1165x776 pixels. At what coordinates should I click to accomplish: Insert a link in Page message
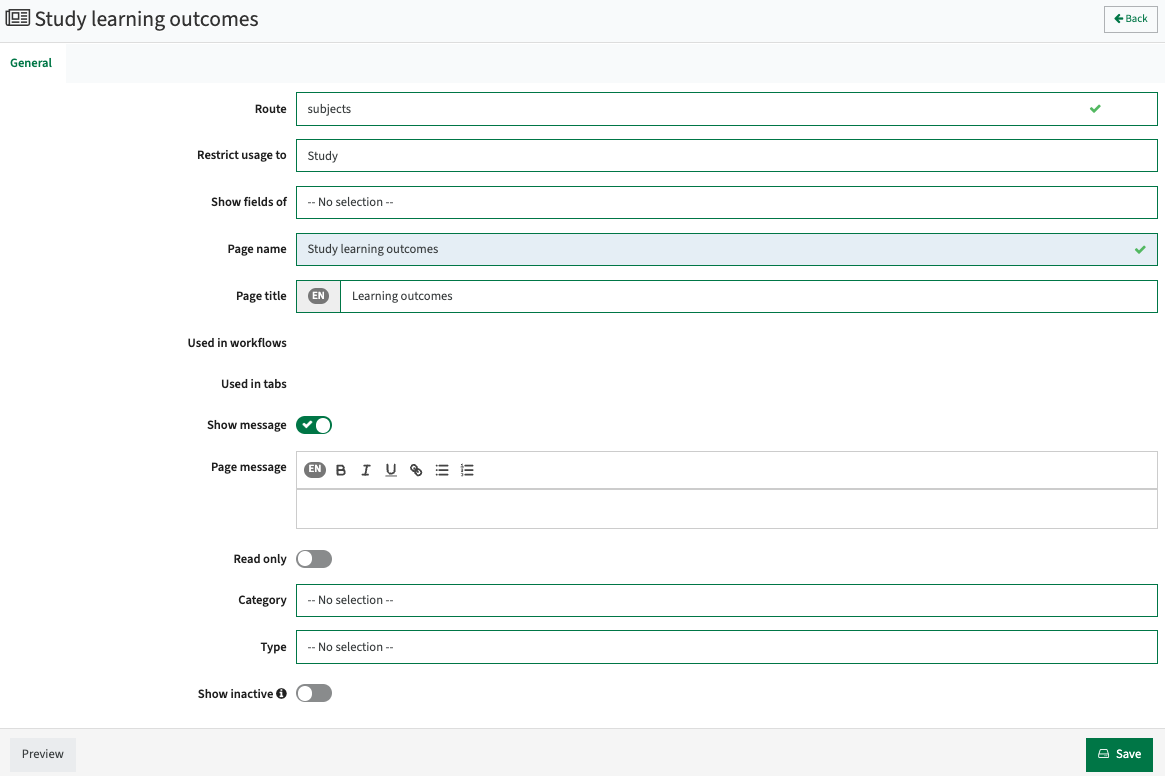click(416, 470)
